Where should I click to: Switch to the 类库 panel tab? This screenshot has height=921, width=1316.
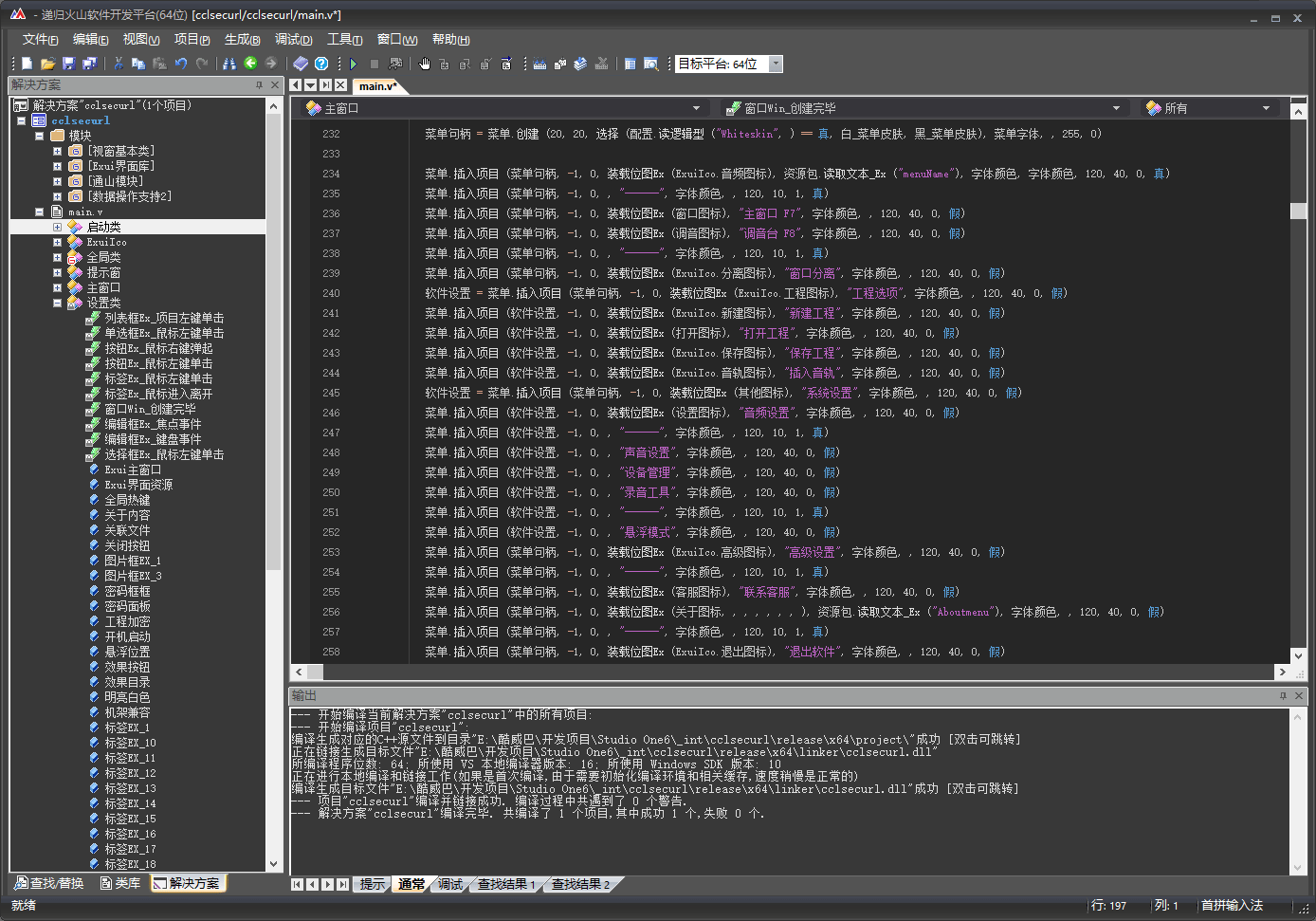coord(120,883)
